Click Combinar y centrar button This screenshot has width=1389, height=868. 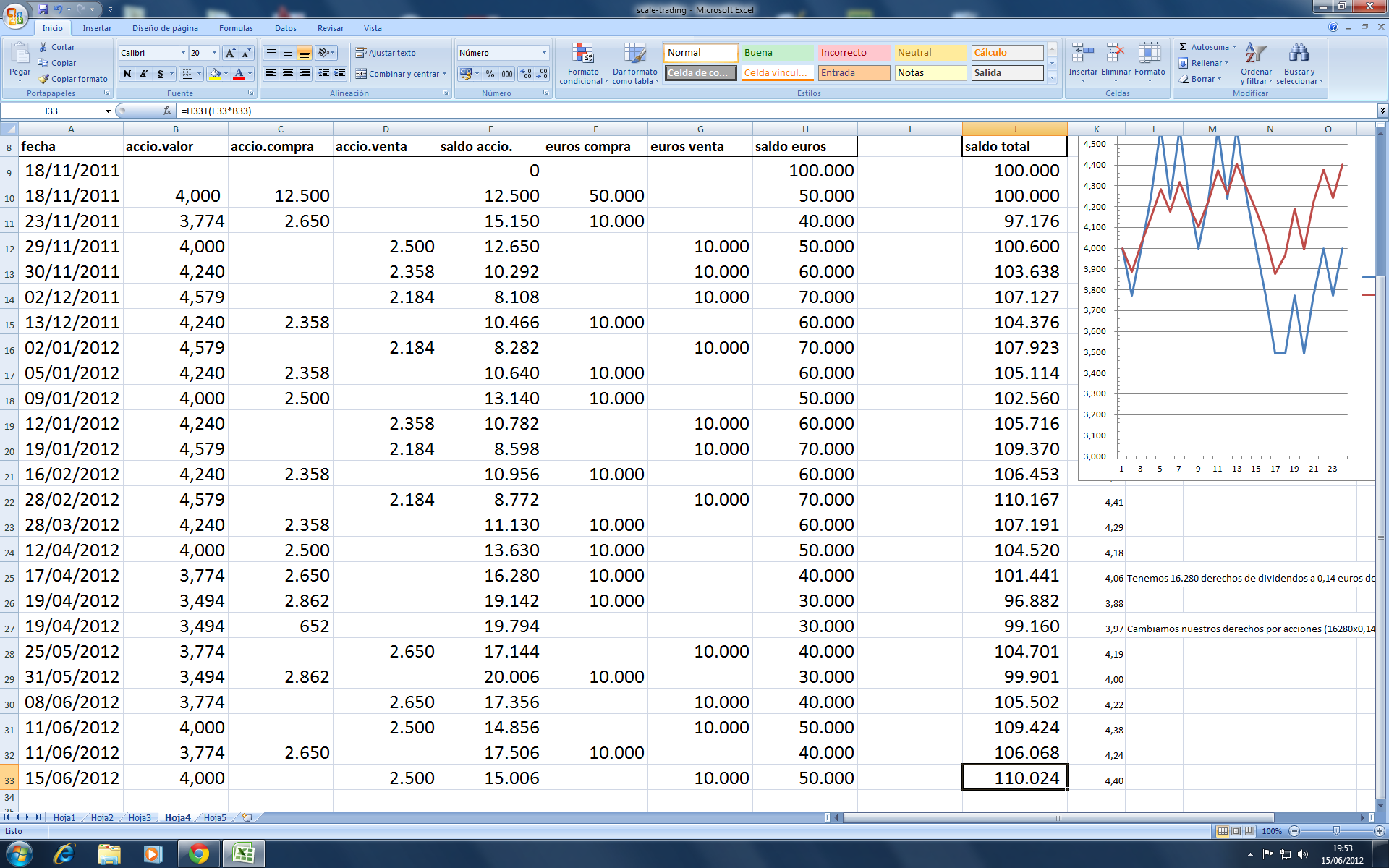pyautogui.click(x=396, y=74)
